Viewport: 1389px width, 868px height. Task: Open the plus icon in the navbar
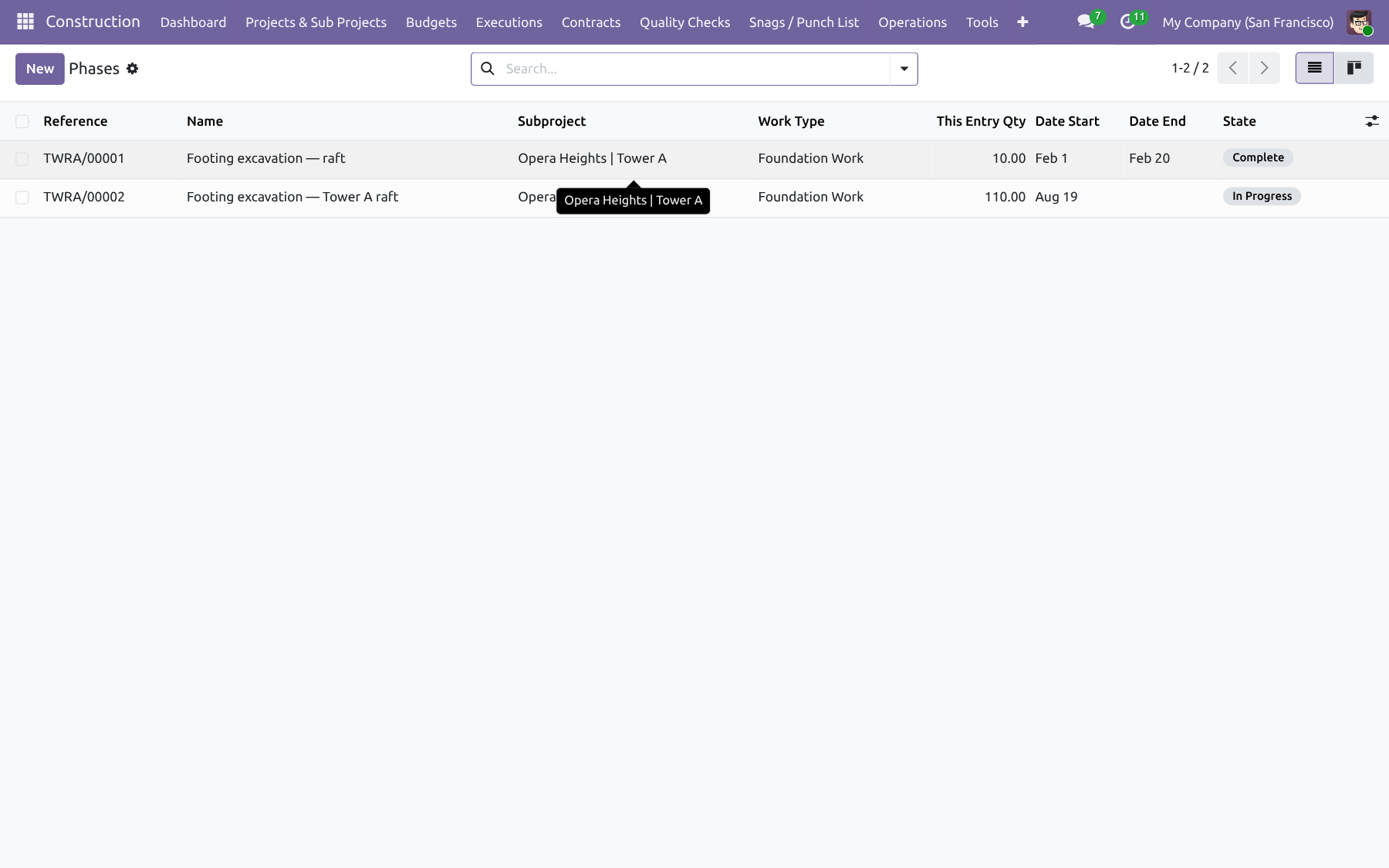click(1022, 22)
